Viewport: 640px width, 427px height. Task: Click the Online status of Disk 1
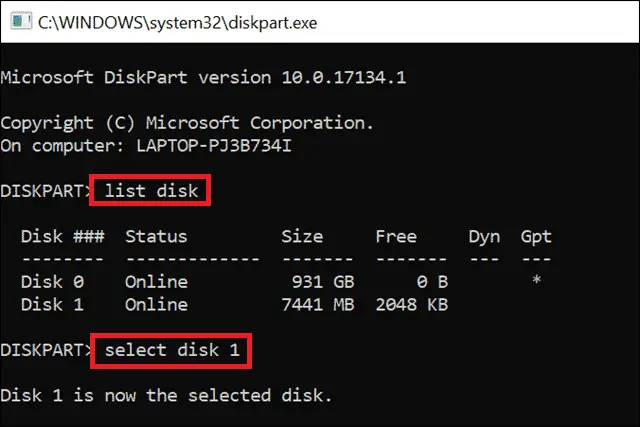156,305
